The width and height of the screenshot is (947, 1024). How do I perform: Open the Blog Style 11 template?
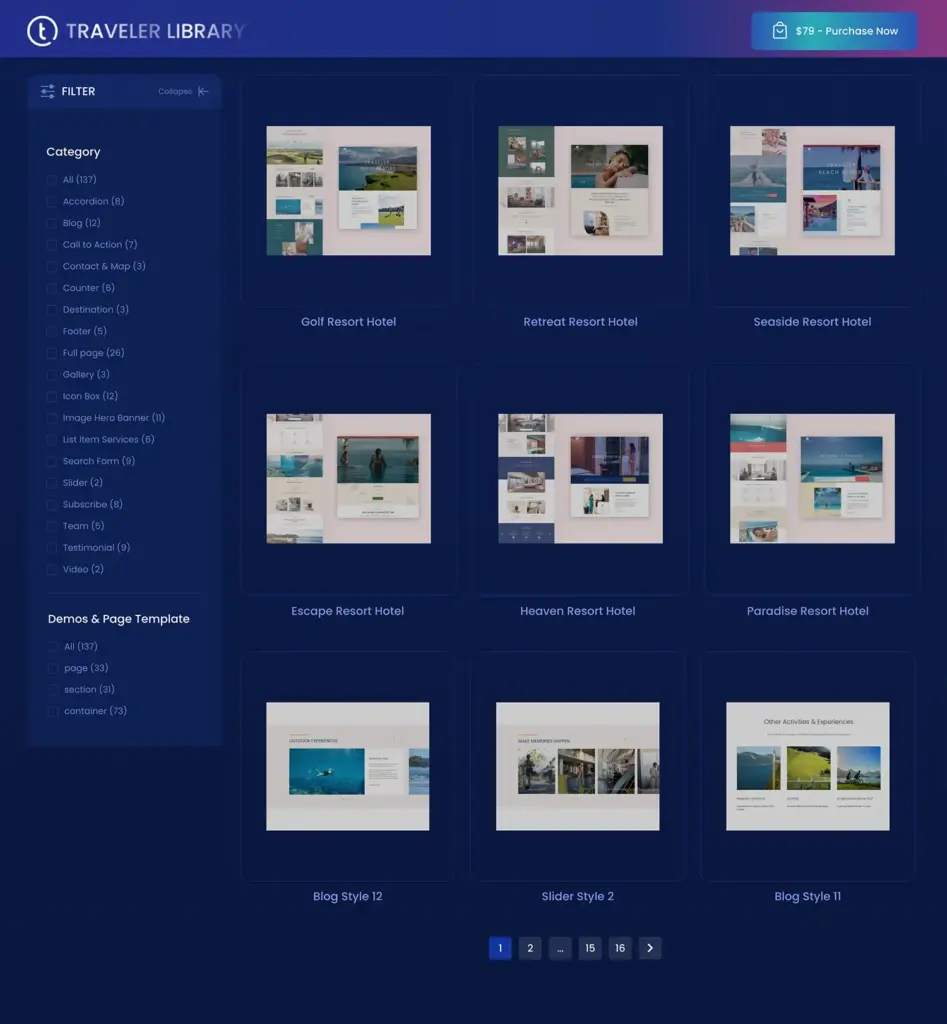coord(807,895)
